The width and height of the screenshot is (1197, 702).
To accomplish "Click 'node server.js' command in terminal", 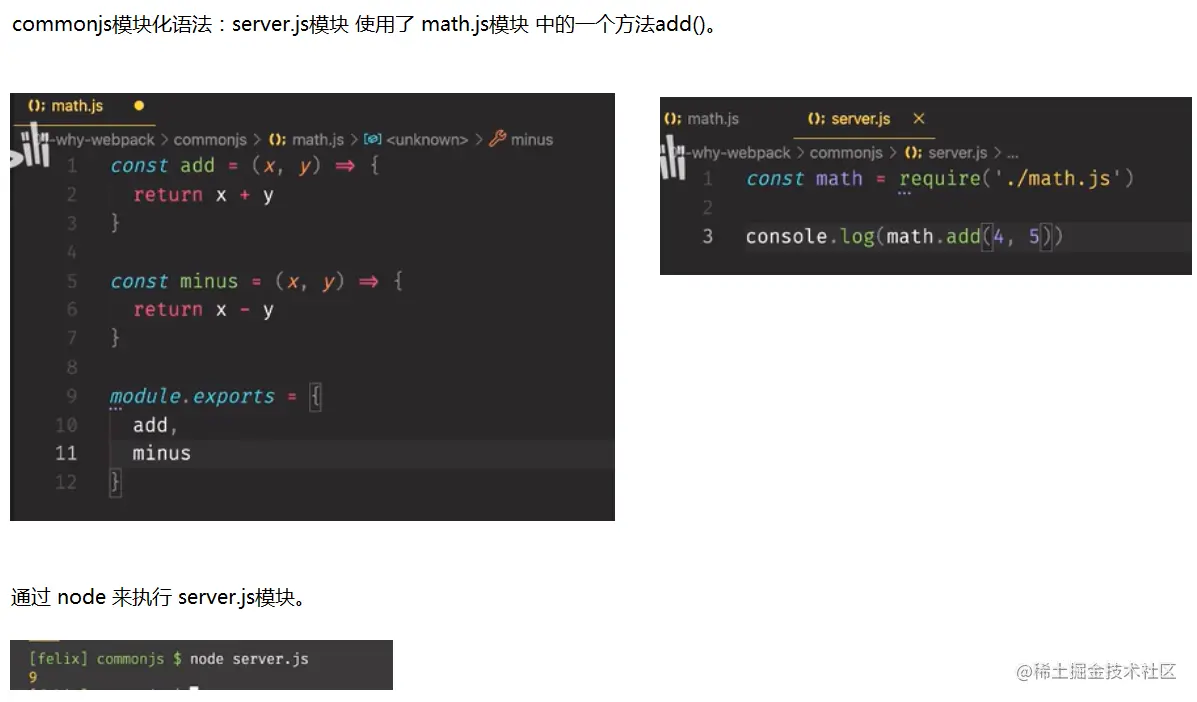I will (249, 659).
